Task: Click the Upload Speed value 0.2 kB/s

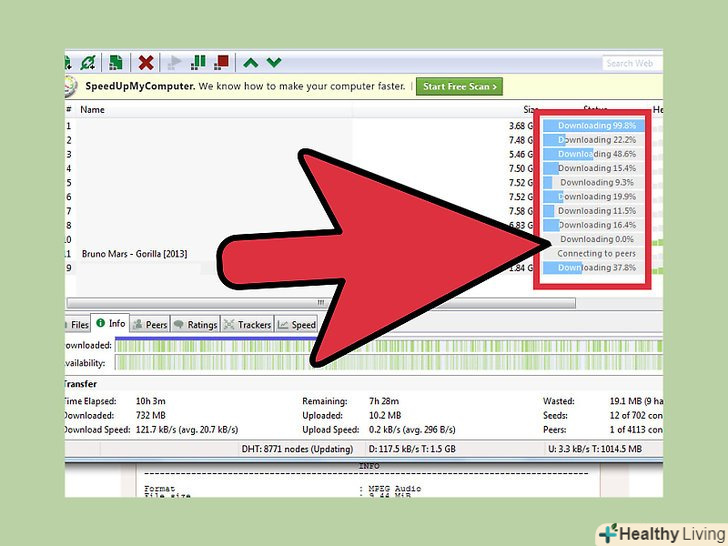Action: 412,430
